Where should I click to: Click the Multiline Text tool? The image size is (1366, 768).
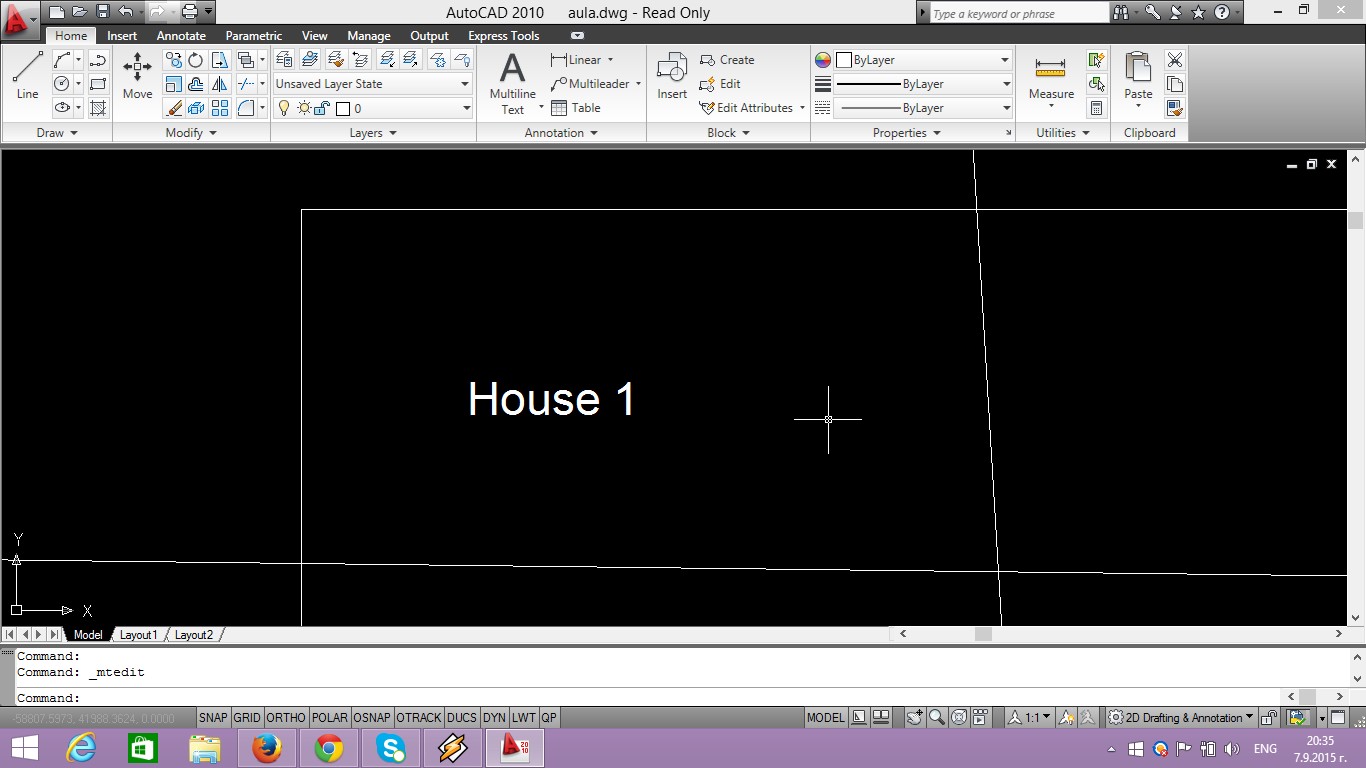click(x=512, y=82)
